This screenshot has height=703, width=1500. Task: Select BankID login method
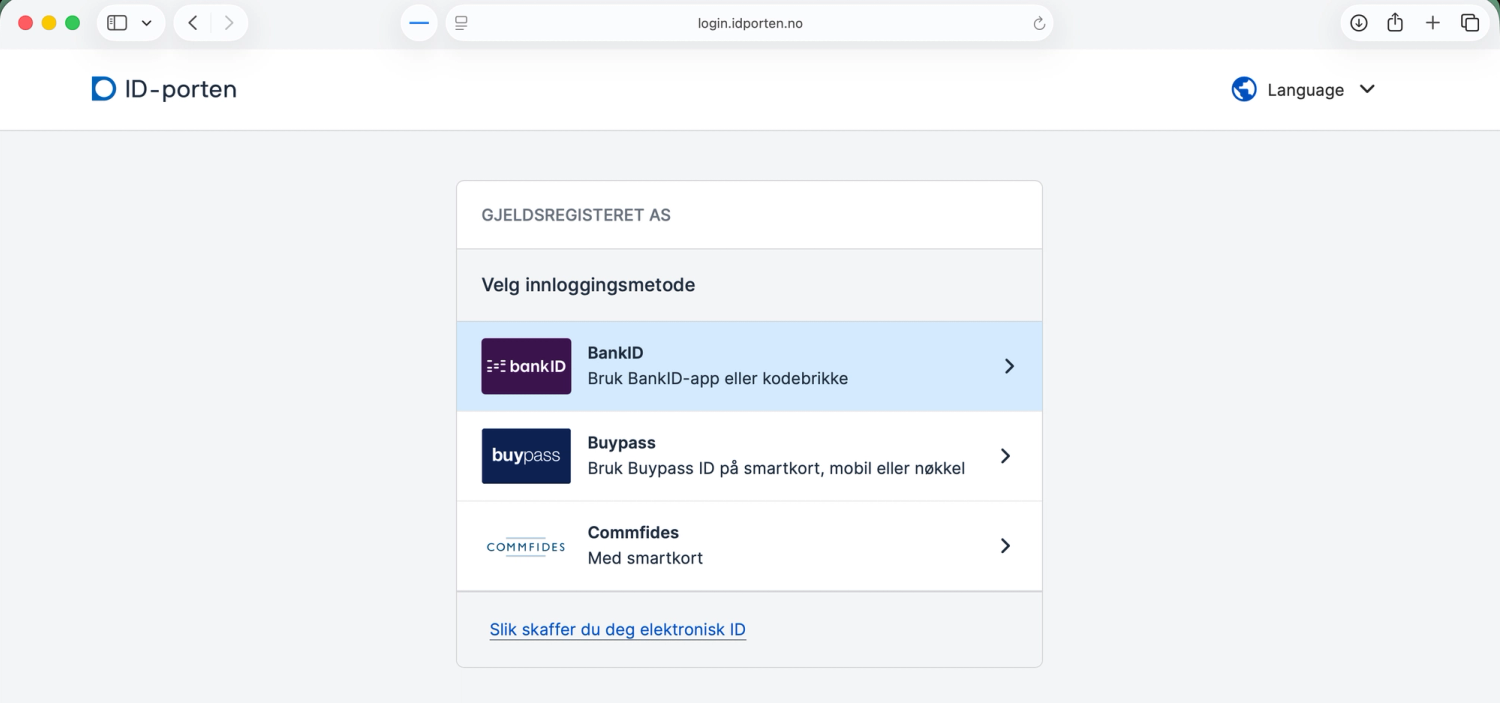click(749, 366)
